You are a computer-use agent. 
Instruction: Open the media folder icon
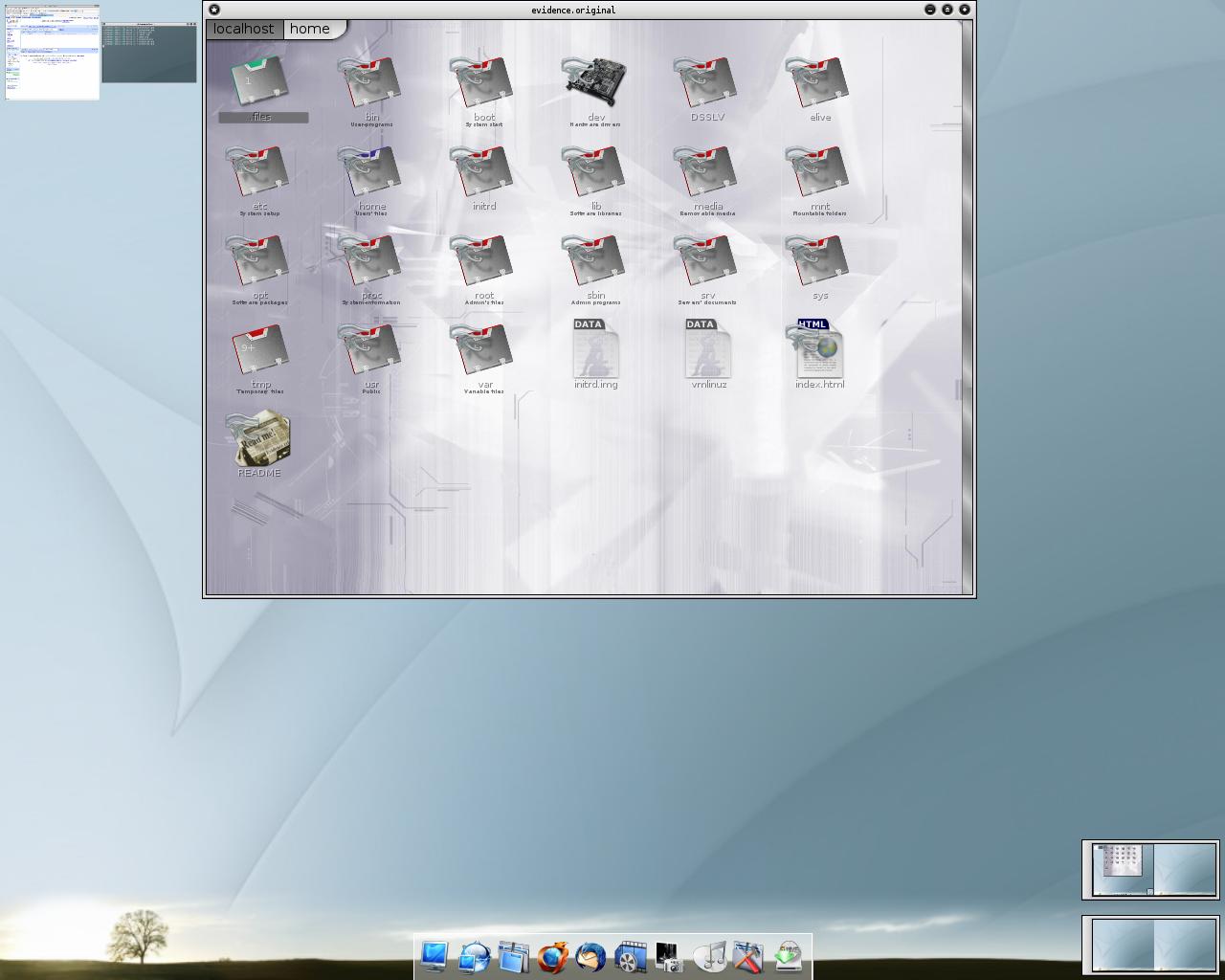(x=705, y=172)
